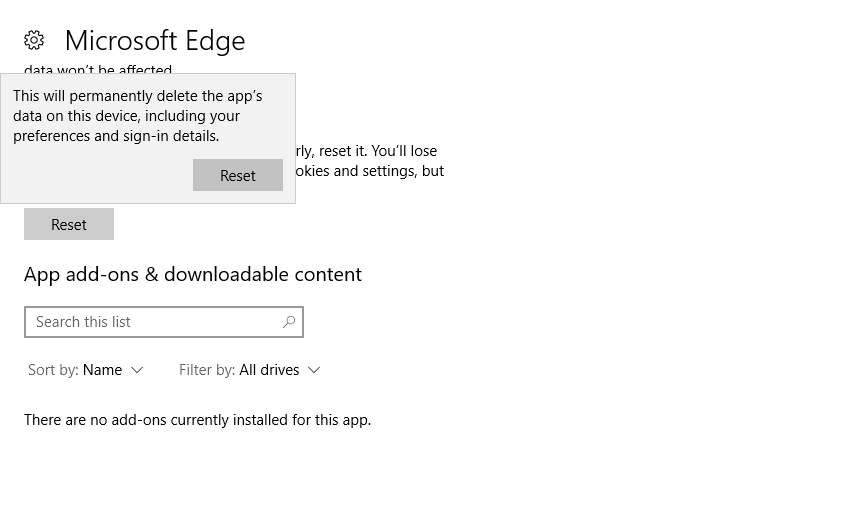Expand the chevron next to Name

pos(137,370)
